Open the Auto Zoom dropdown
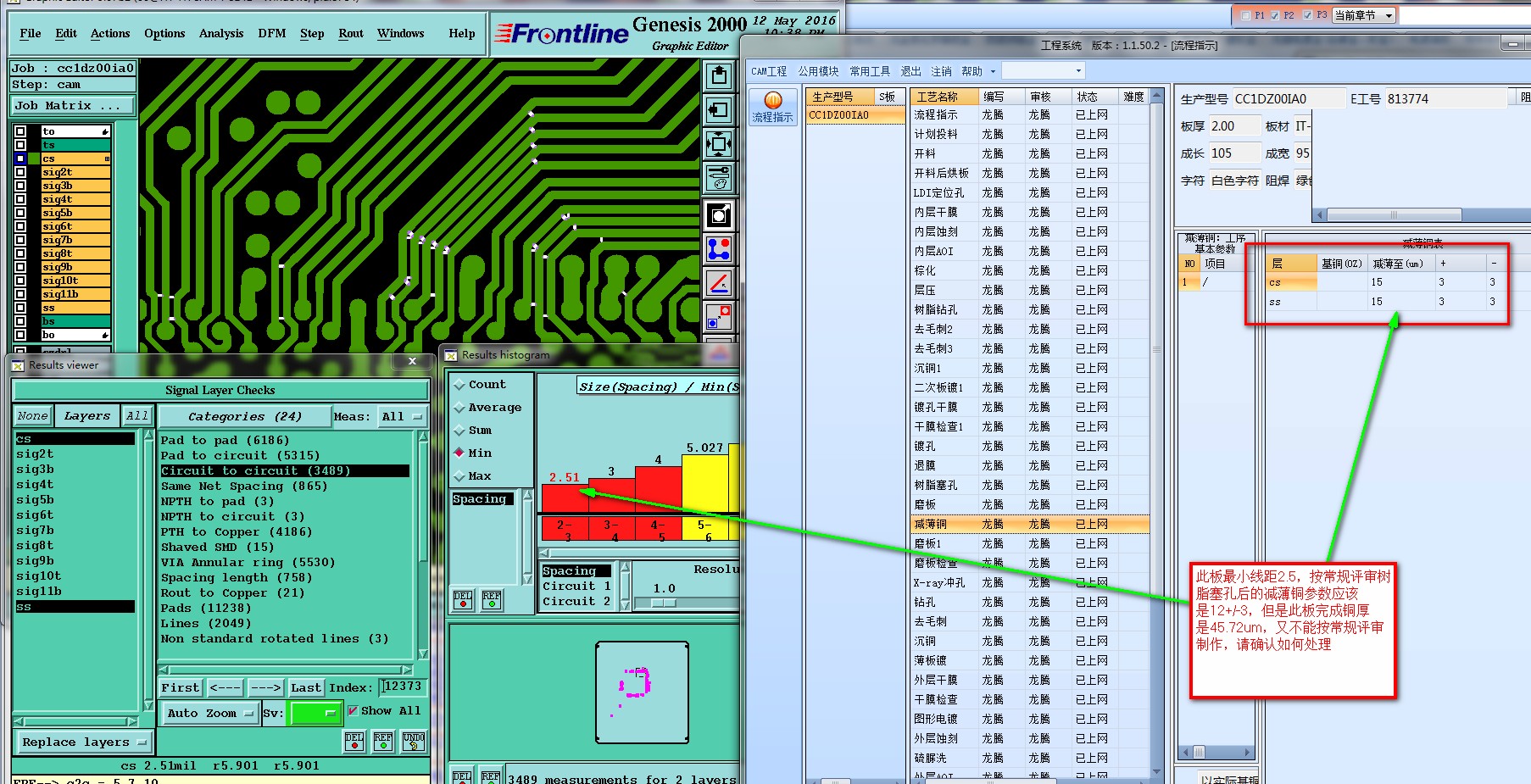Image resolution: width=1531 pixels, height=784 pixels. coord(209,714)
